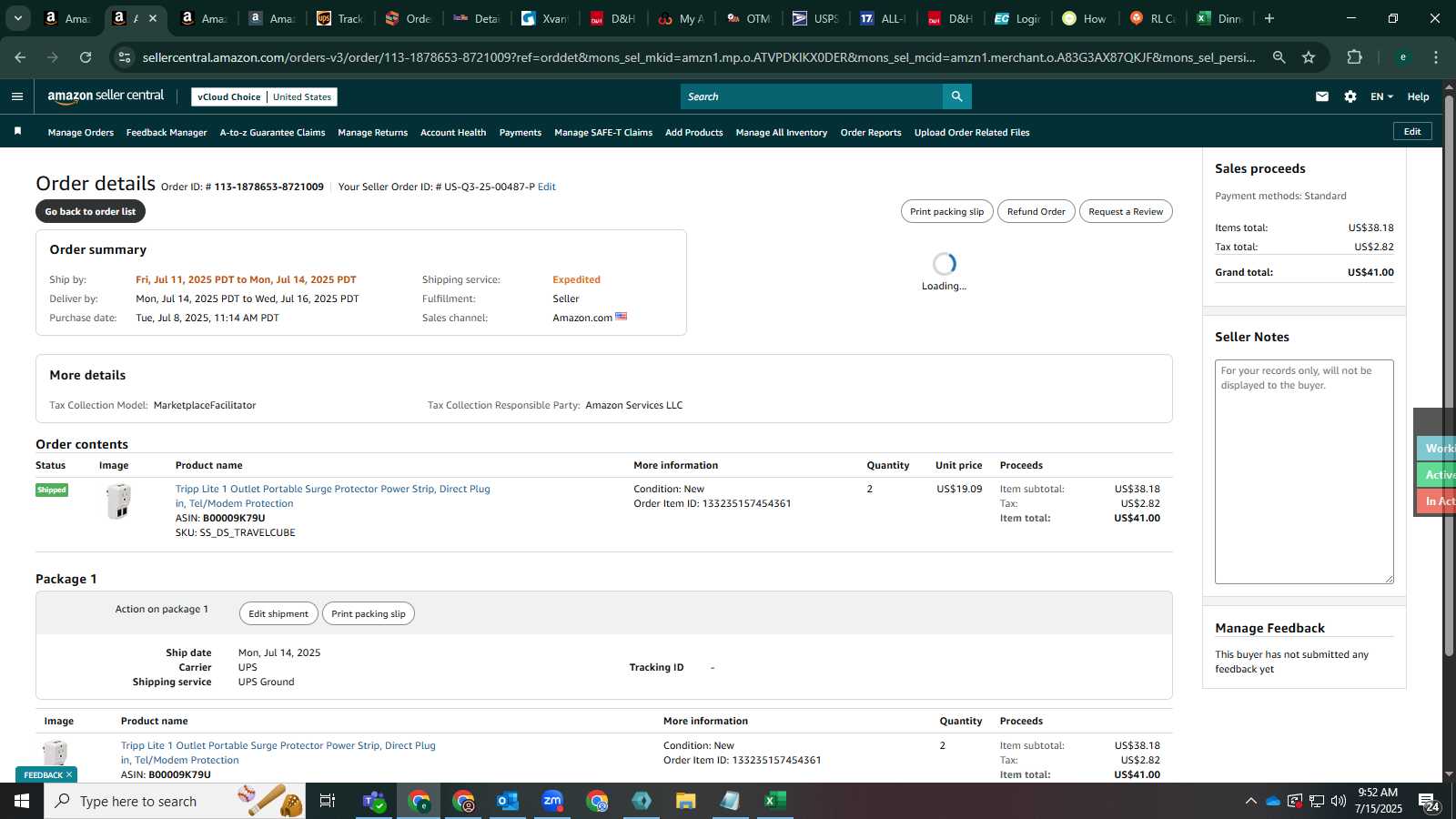Viewport: 1456px width, 819px height.
Task: Open Chrome three-dot menu
Action: 1436,57
